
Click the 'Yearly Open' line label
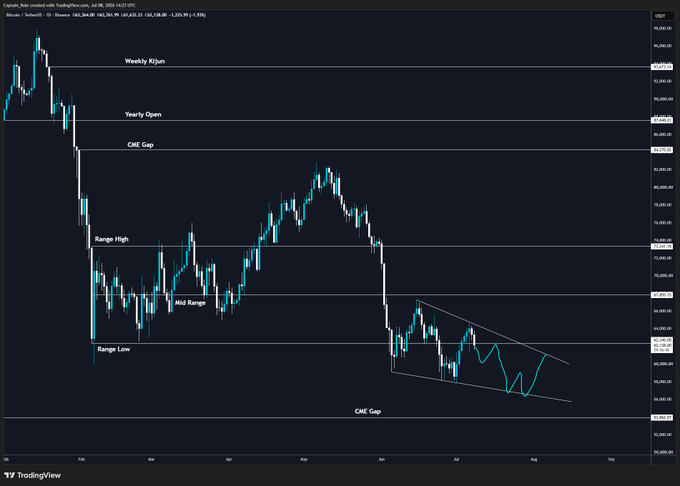pos(143,114)
